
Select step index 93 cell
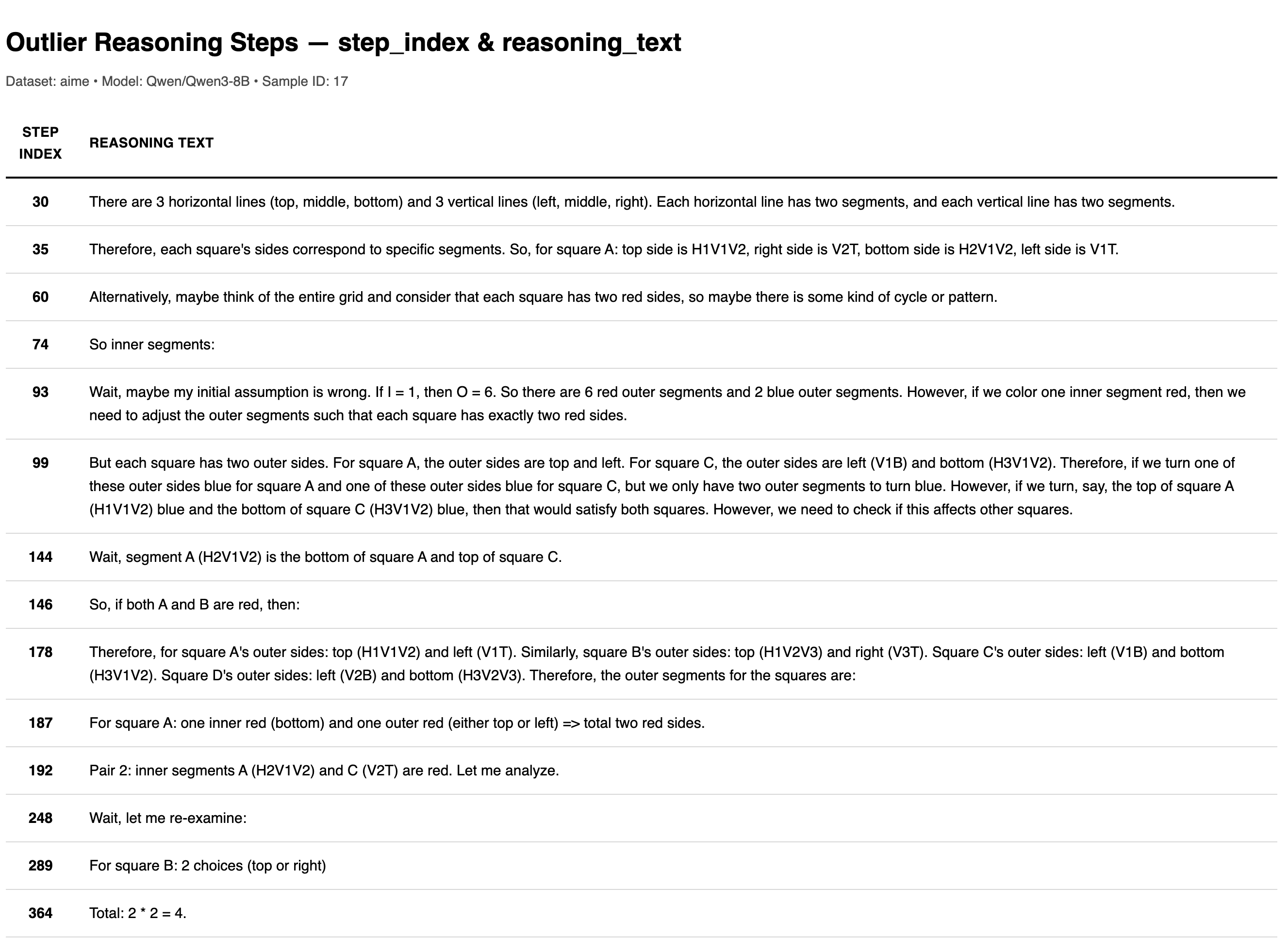point(40,392)
